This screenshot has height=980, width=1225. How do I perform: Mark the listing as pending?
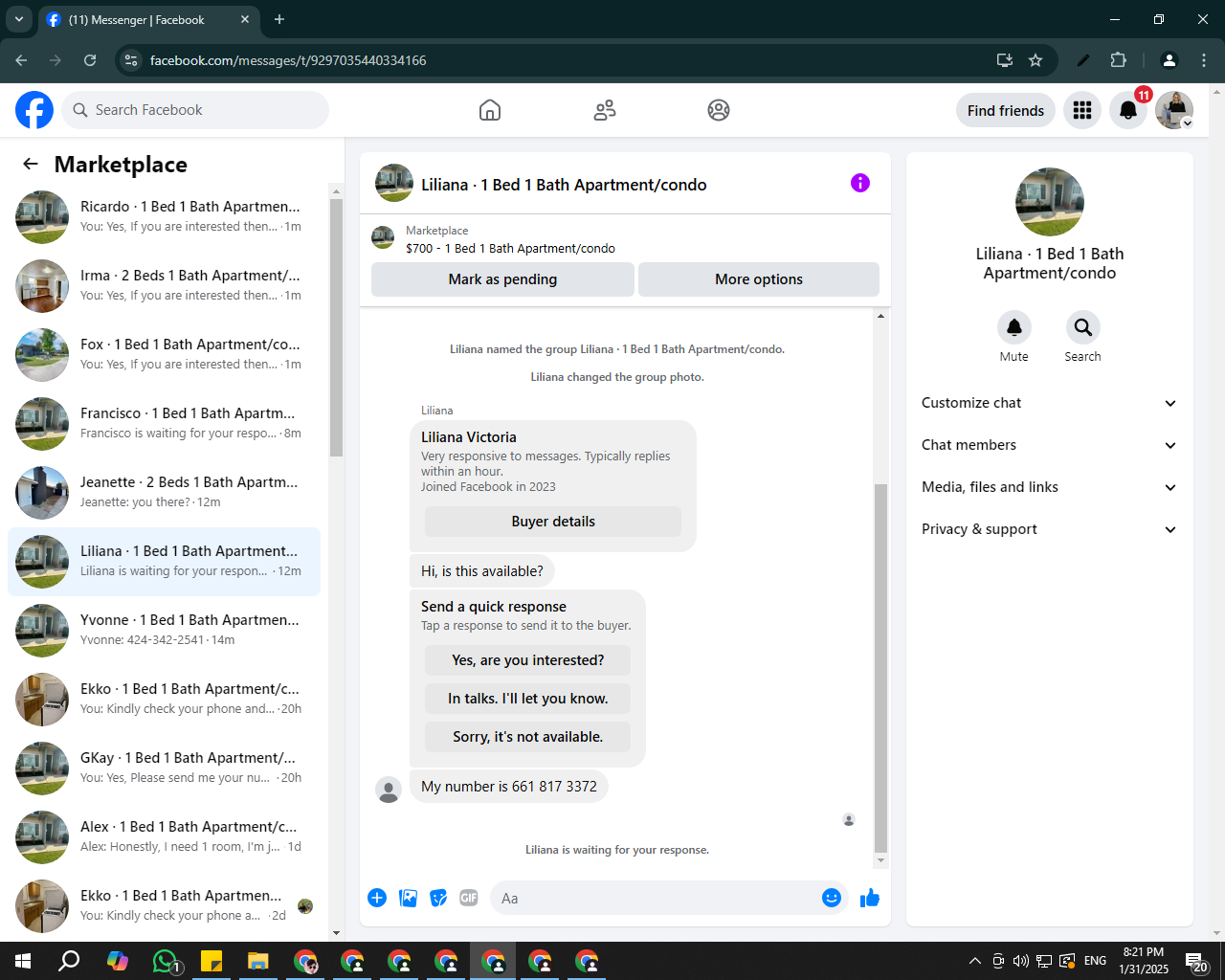pyautogui.click(x=502, y=279)
